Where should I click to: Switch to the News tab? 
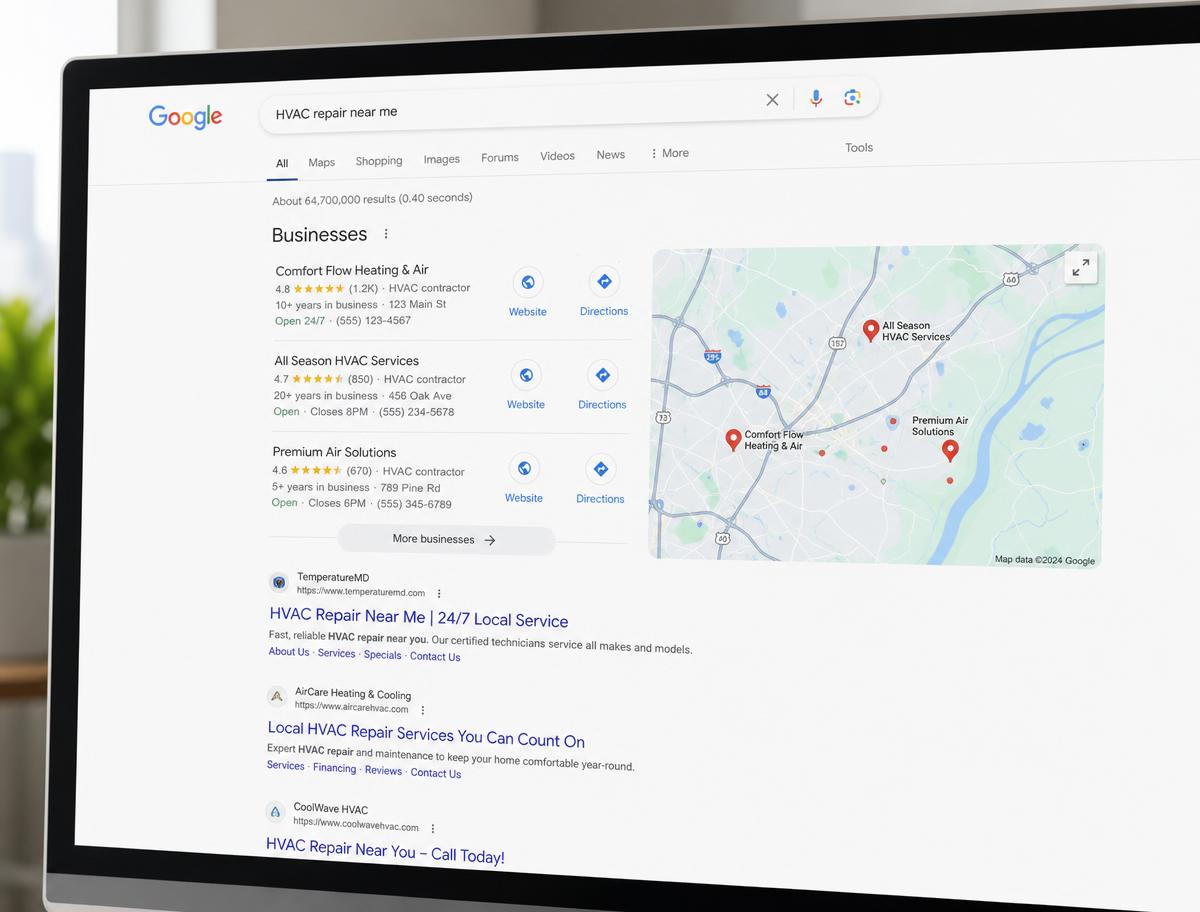tap(610, 155)
